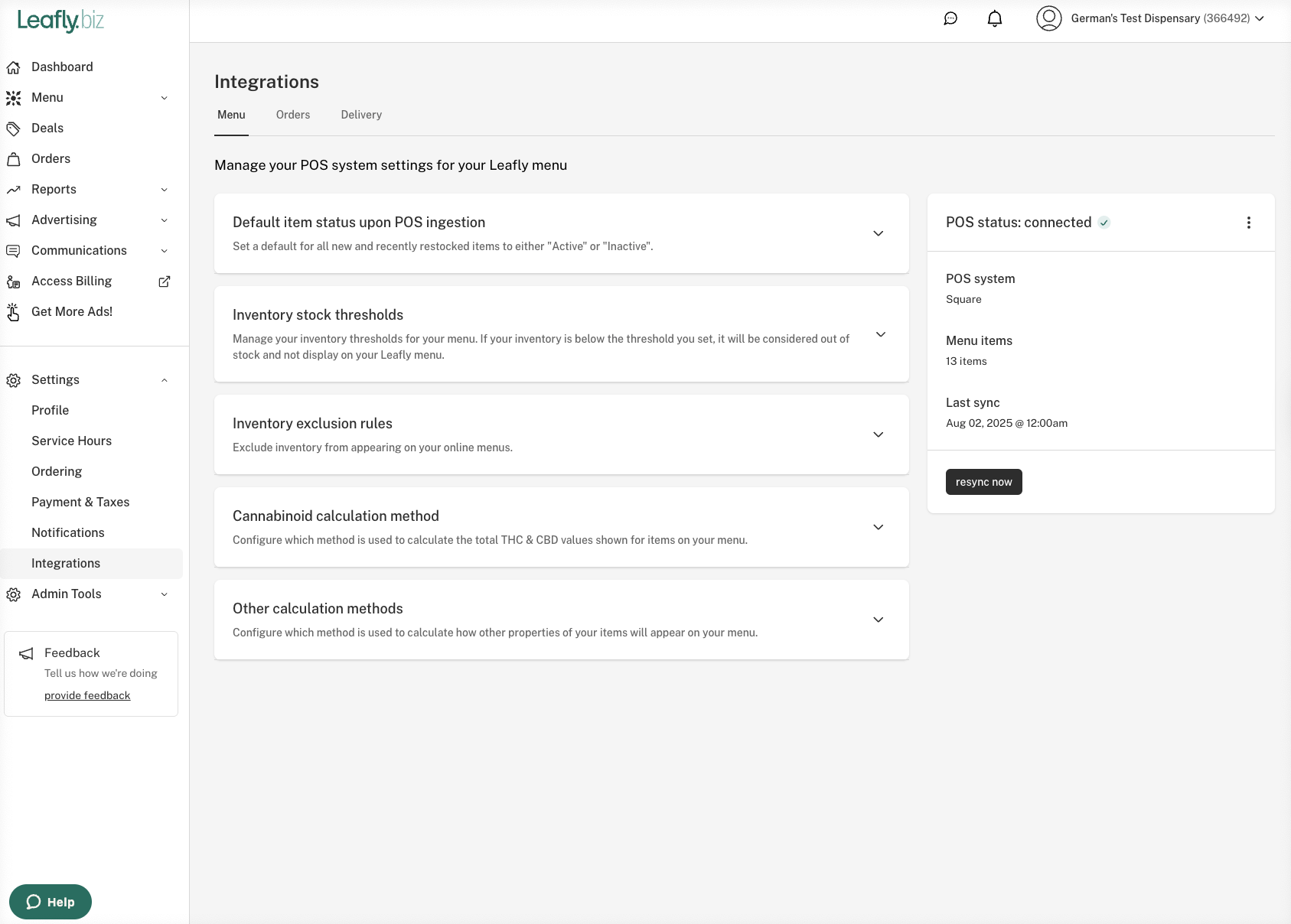Expand the Cannabinoid calculation method section
Viewport: 1291px width, 924px height.
coord(878,527)
